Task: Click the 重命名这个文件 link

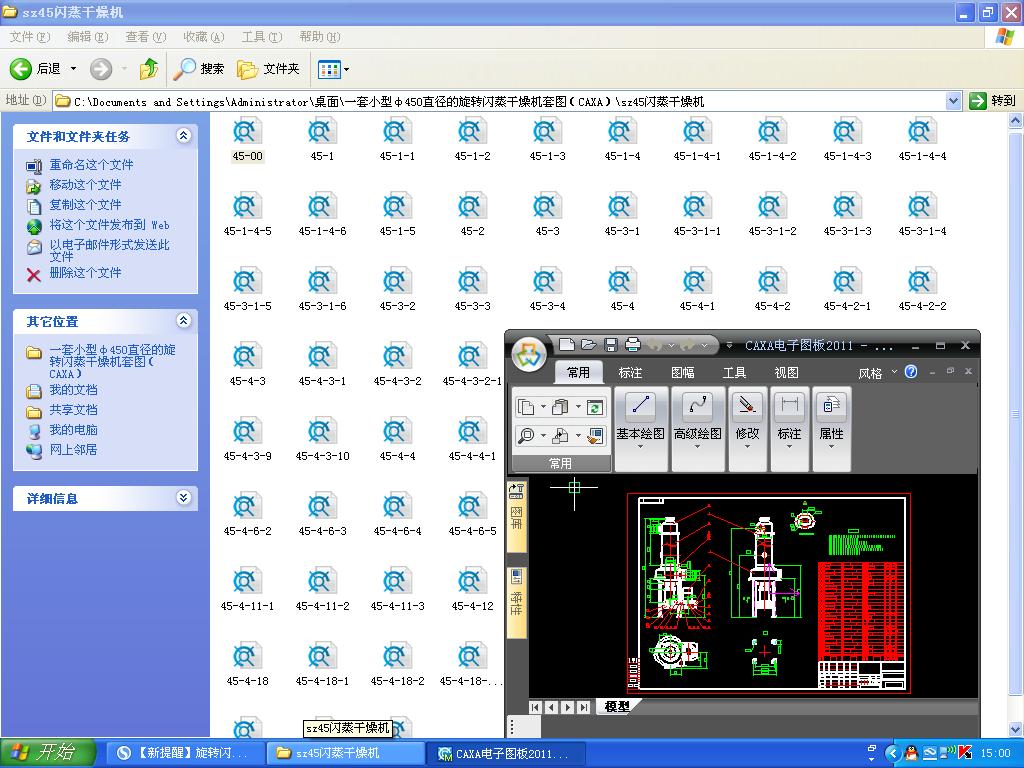Action: point(91,165)
